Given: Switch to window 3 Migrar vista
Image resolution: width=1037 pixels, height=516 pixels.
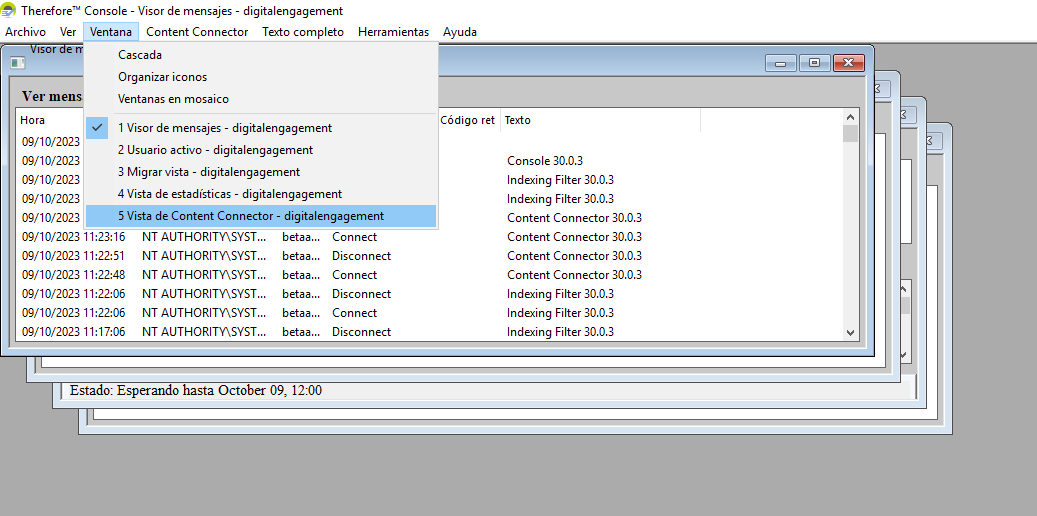Looking at the screenshot, I should (x=261, y=172).
